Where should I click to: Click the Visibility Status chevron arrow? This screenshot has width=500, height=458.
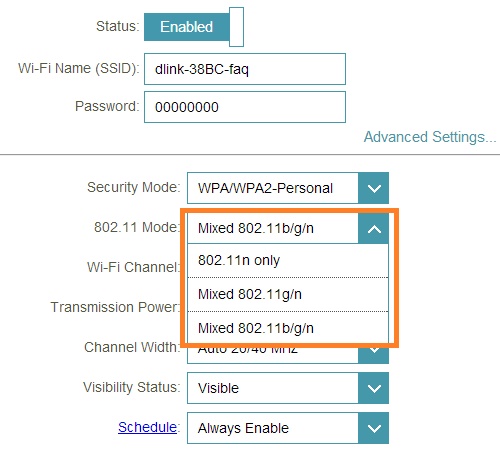tap(374, 388)
